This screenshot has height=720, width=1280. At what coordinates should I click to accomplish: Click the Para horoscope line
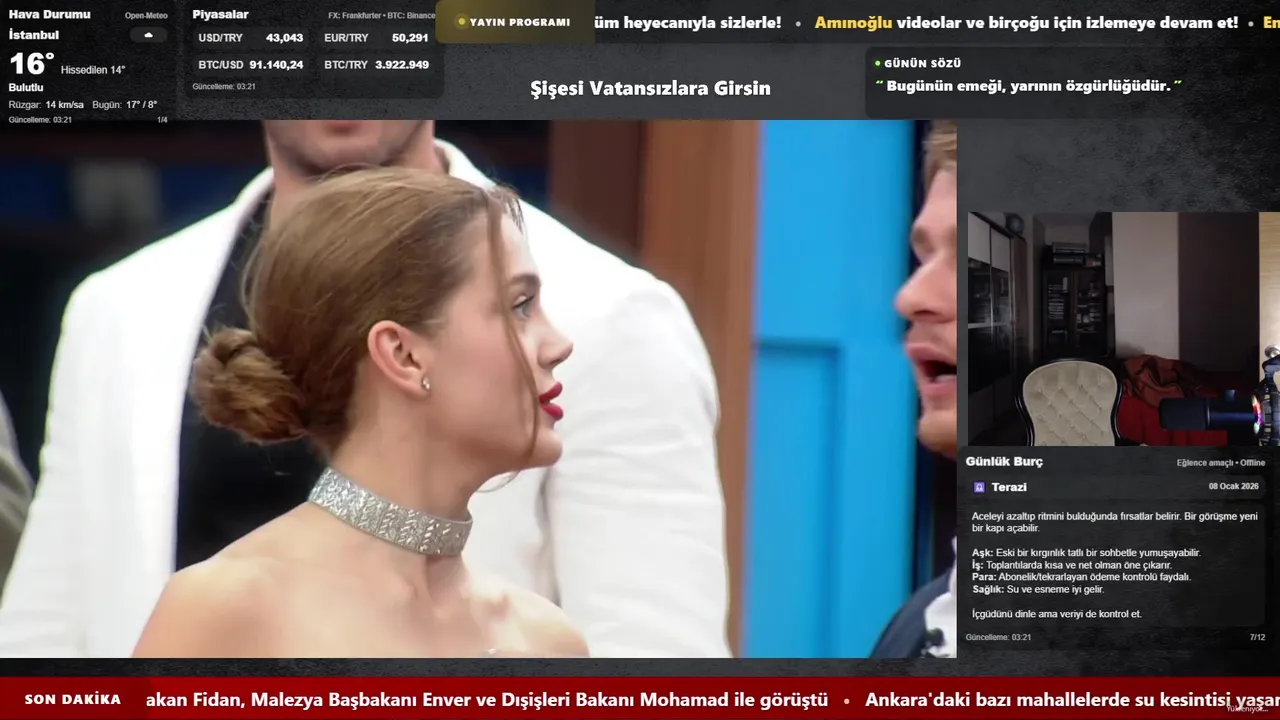tap(1081, 577)
